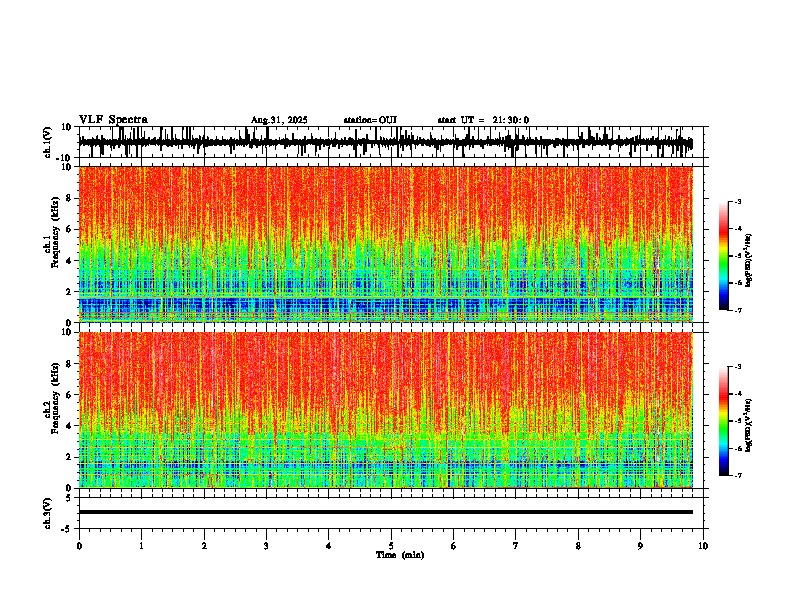This screenshot has width=792, height=612.
Task: Click time axis tick label '3'
Action: click(266, 546)
